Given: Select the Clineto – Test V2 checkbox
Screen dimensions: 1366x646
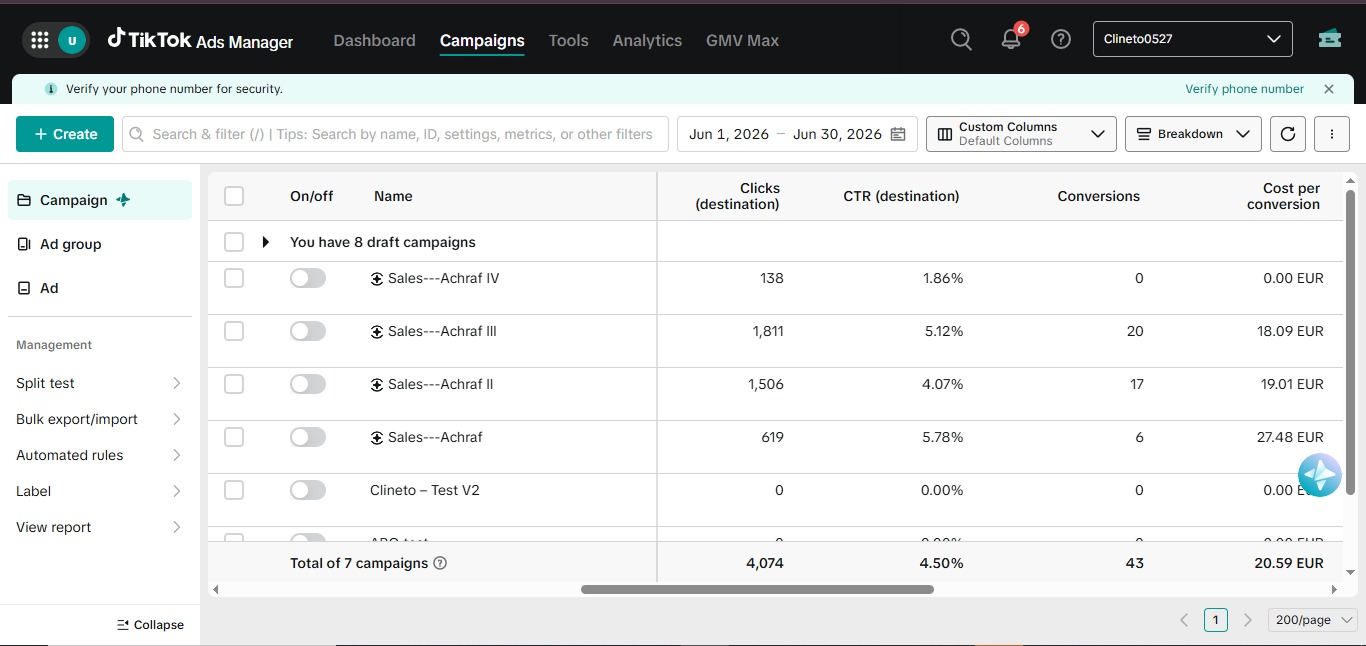Looking at the screenshot, I should click(x=234, y=490).
